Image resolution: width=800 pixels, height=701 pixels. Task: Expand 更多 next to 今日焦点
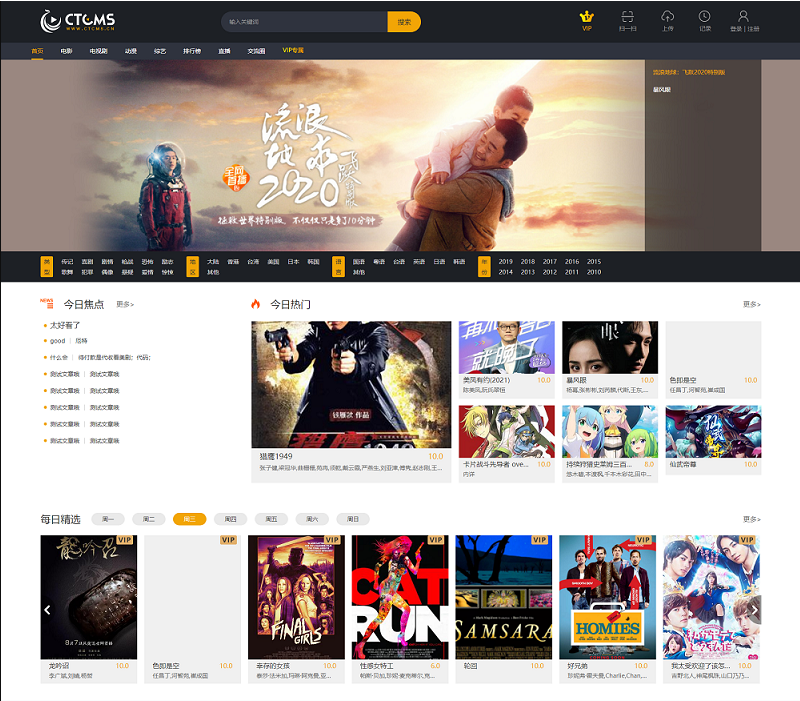(x=125, y=304)
